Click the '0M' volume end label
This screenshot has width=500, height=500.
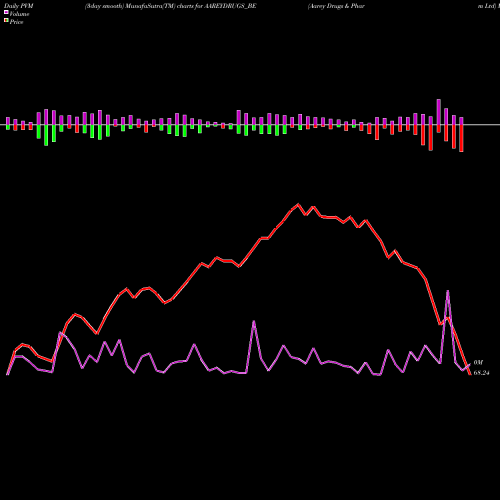click(478, 362)
